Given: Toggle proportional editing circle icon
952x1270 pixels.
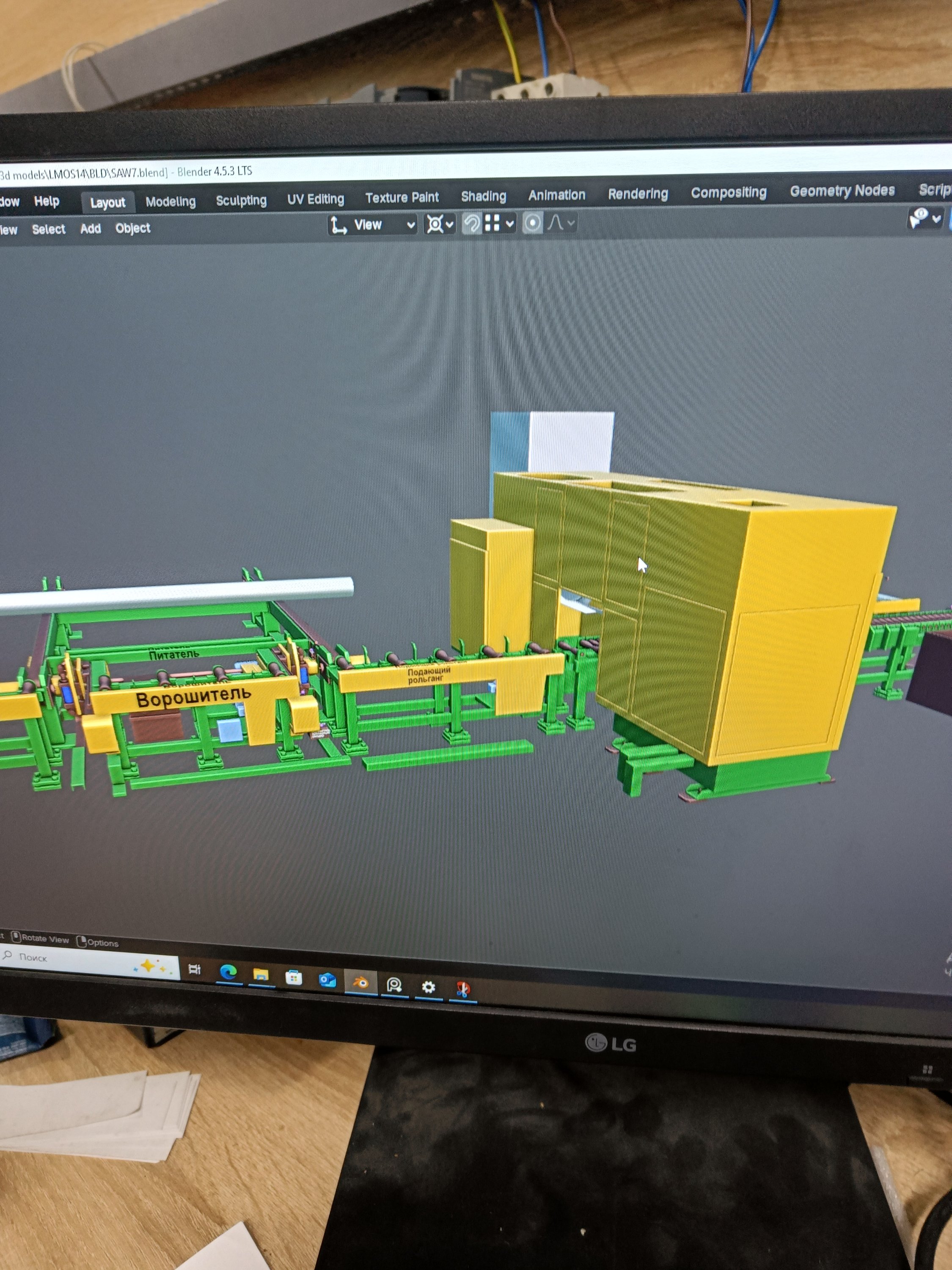Looking at the screenshot, I should pyautogui.click(x=533, y=223).
